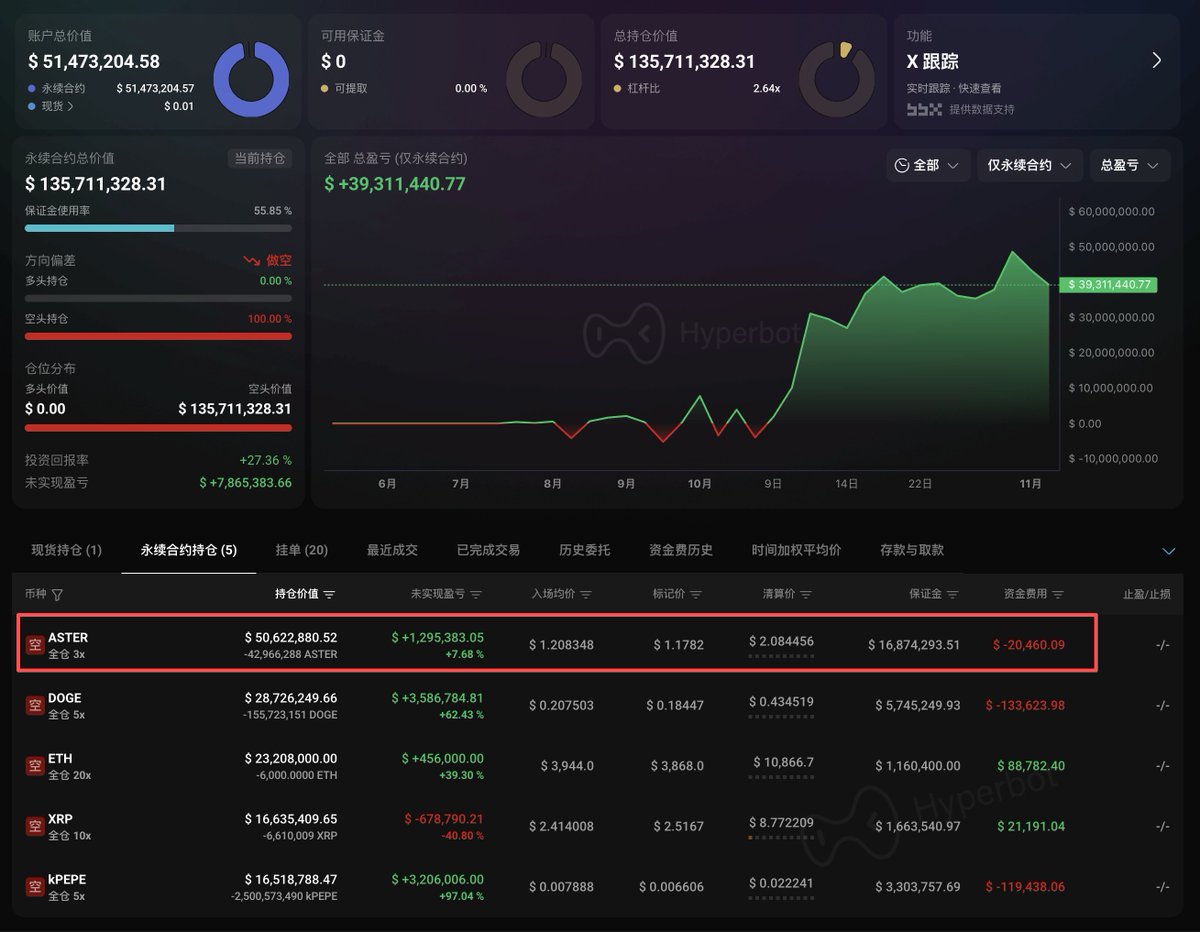Screen dimensions: 1200x932
Task: Click 投资回报率 value +27.36 %
Action: pos(266,460)
